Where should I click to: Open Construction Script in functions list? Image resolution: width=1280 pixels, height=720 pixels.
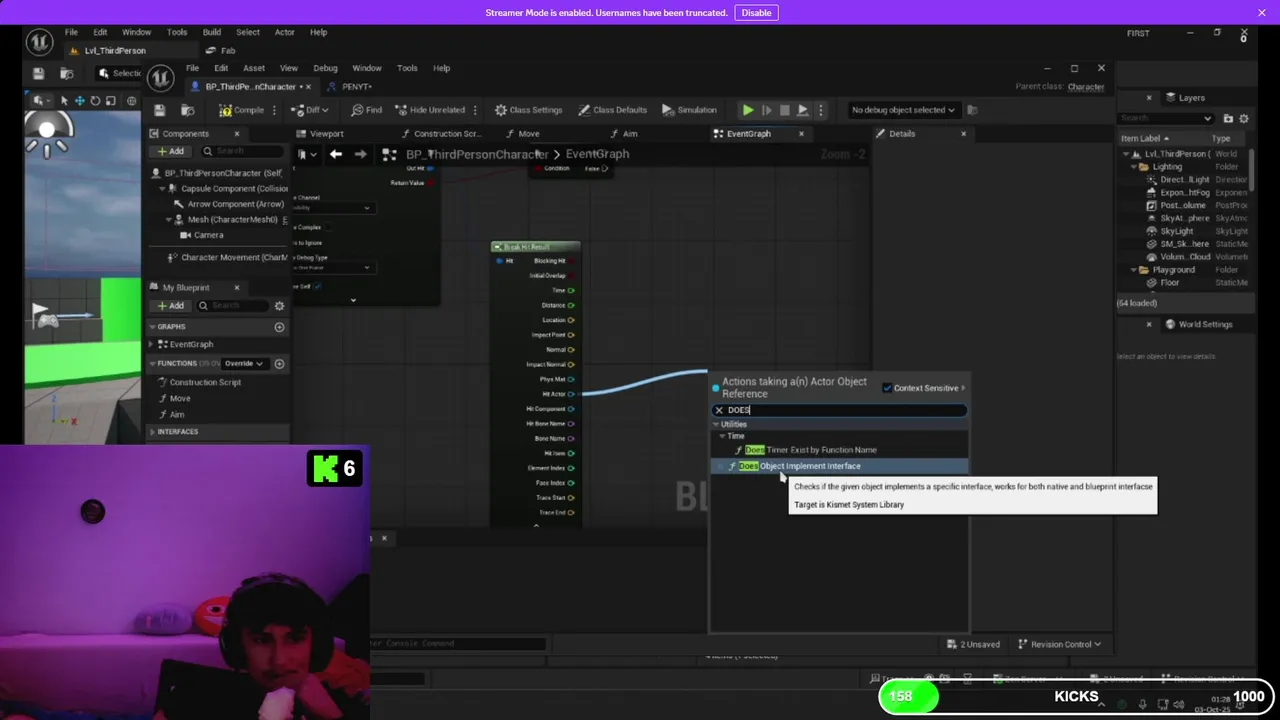[205, 382]
